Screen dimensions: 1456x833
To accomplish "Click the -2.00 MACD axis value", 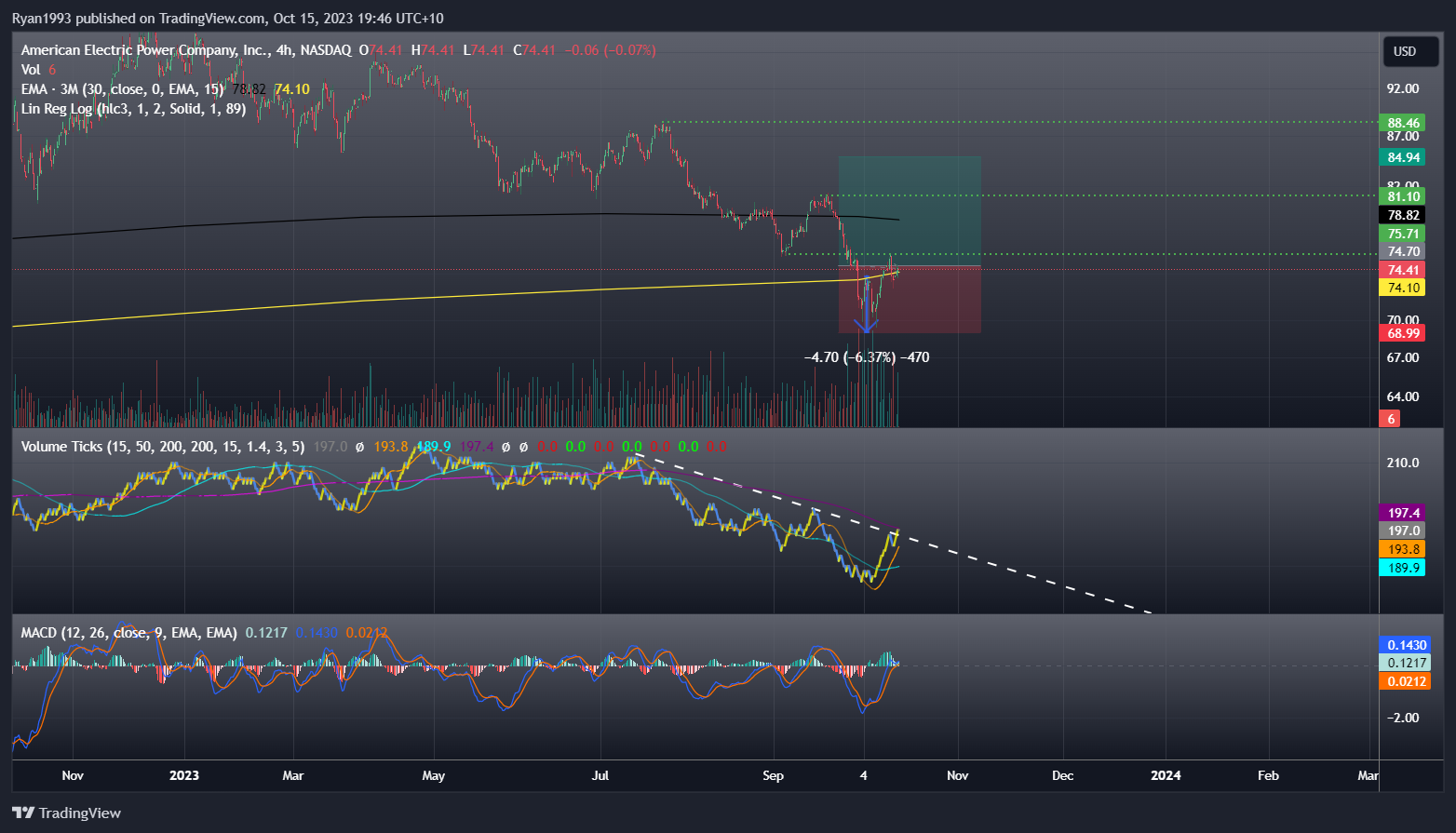I will pos(1405,718).
